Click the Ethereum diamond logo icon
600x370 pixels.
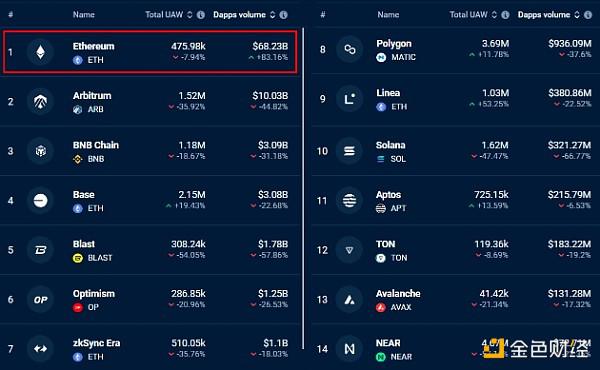[x=40, y=52]
